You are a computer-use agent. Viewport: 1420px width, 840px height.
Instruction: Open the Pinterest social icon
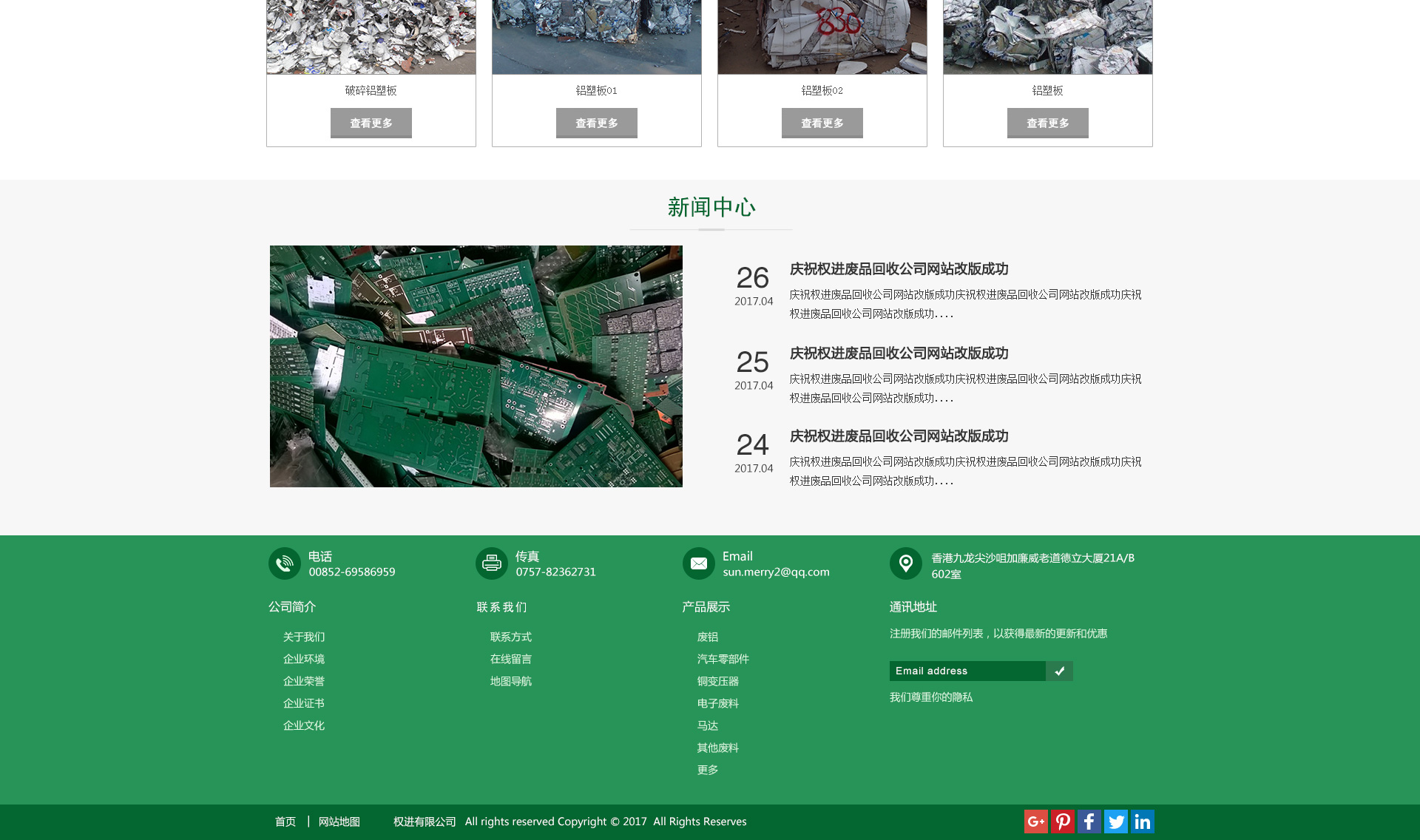(x=1063, y=822)
